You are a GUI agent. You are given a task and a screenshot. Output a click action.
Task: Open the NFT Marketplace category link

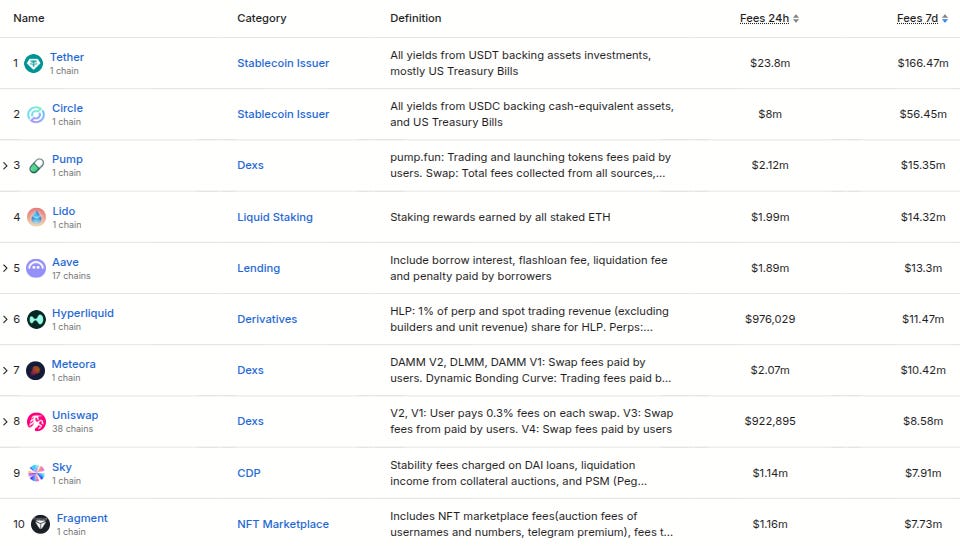pyautogui.click(x=283, y=524)
